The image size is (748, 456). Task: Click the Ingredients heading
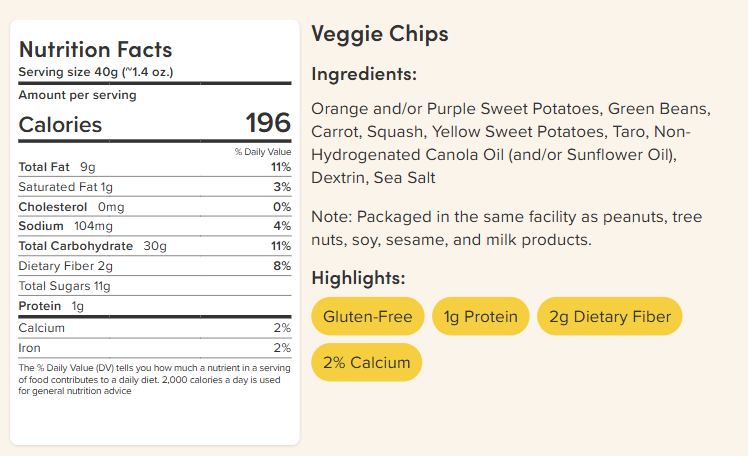364,74
